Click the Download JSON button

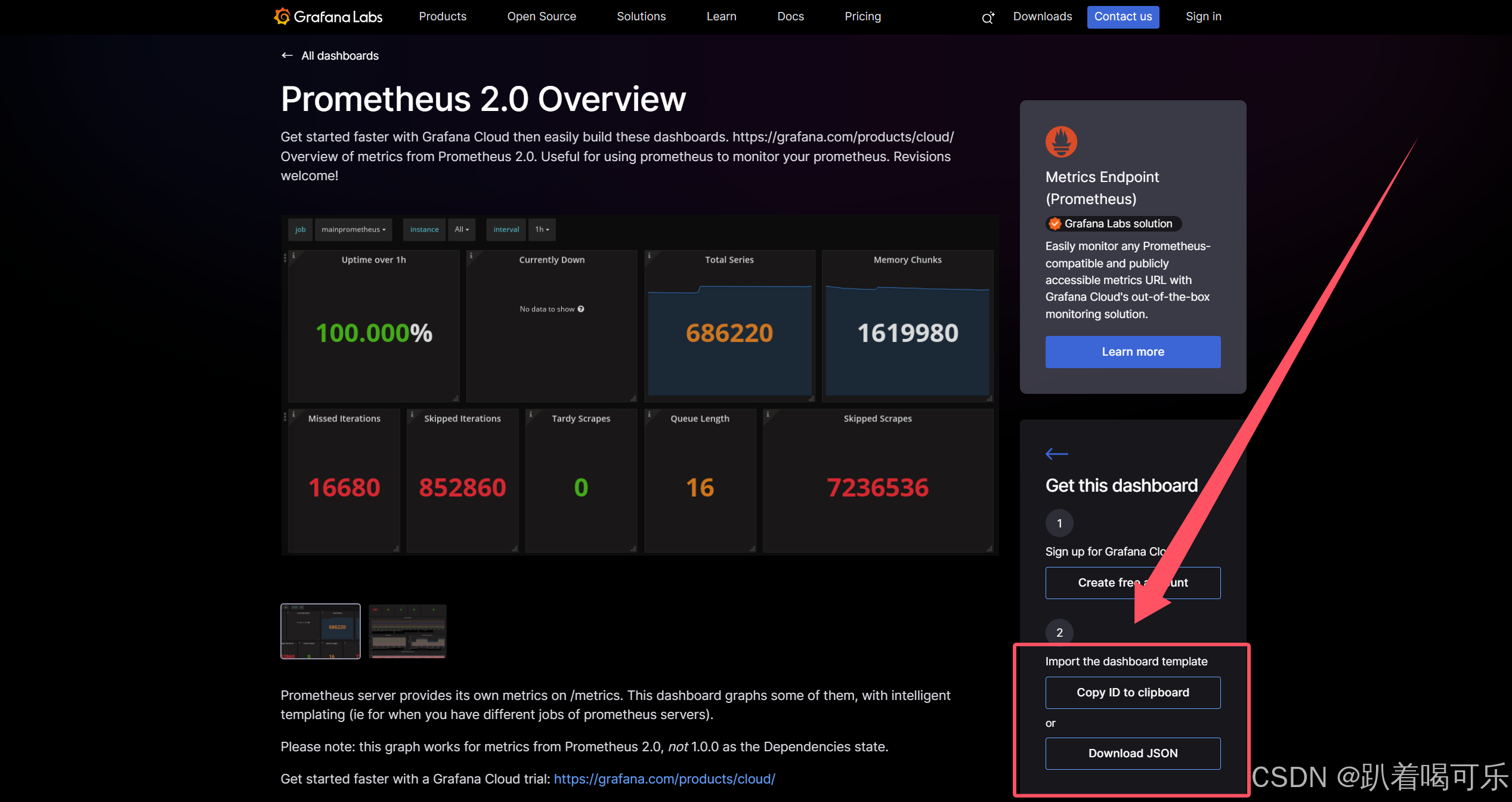[1133, 754]
